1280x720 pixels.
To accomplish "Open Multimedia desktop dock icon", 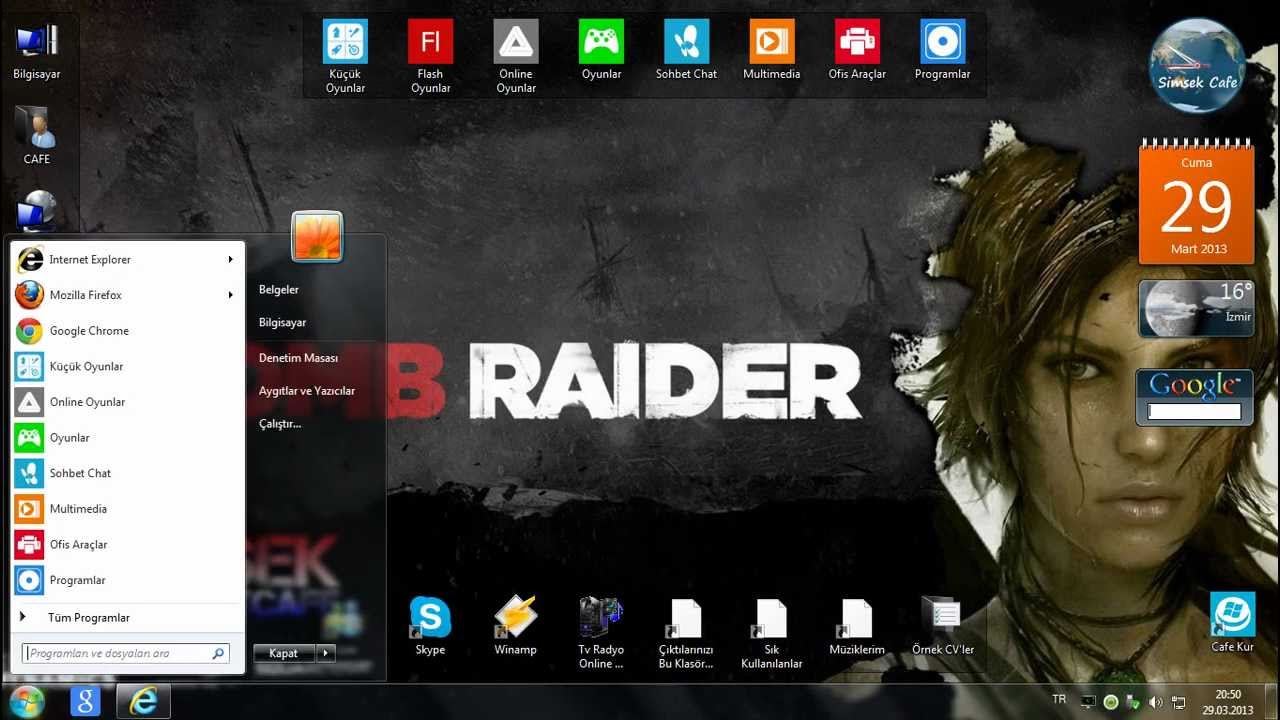I will (x=772, y=50).
